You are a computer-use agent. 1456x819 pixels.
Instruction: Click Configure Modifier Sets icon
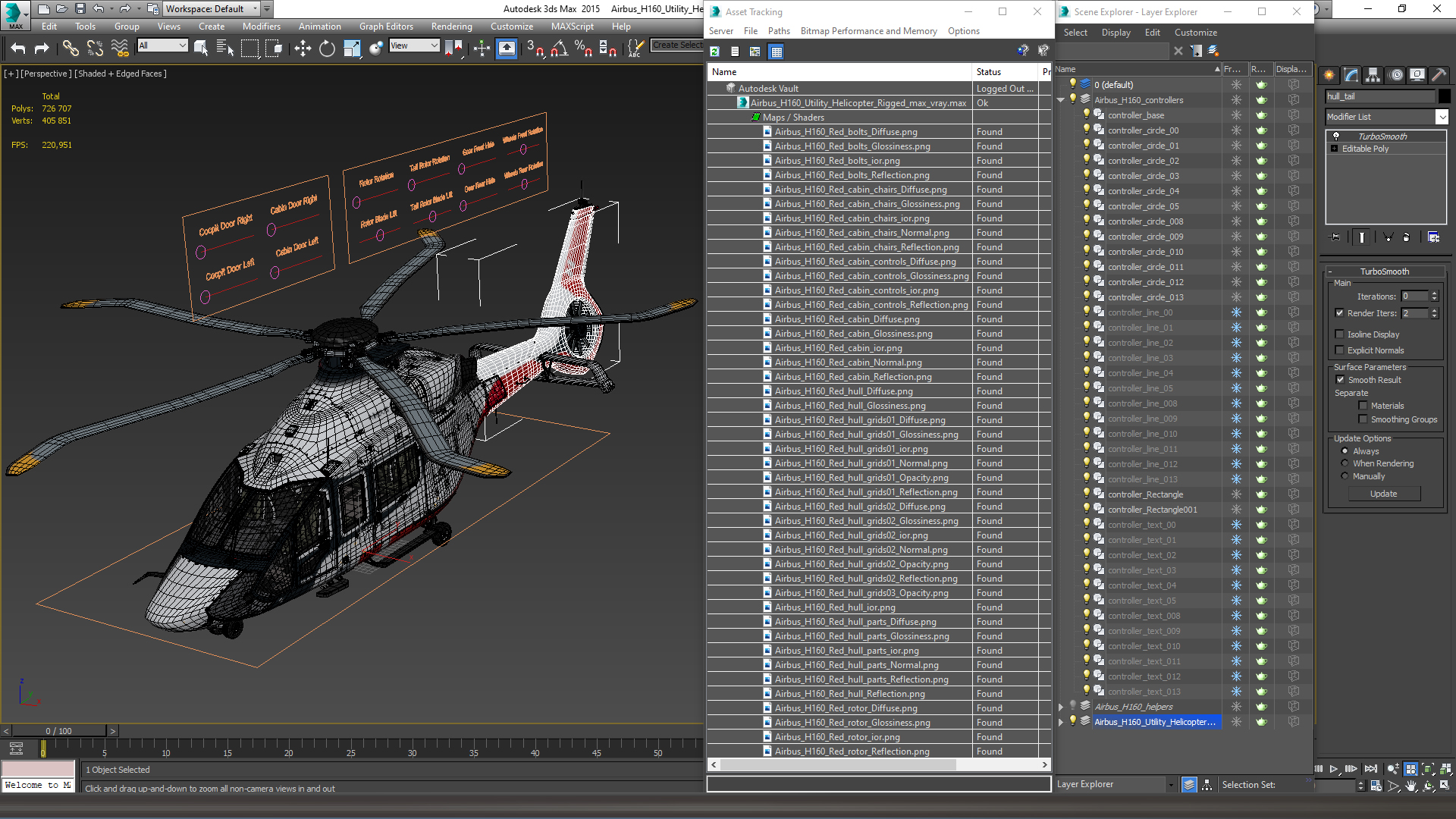(1433, 237)
